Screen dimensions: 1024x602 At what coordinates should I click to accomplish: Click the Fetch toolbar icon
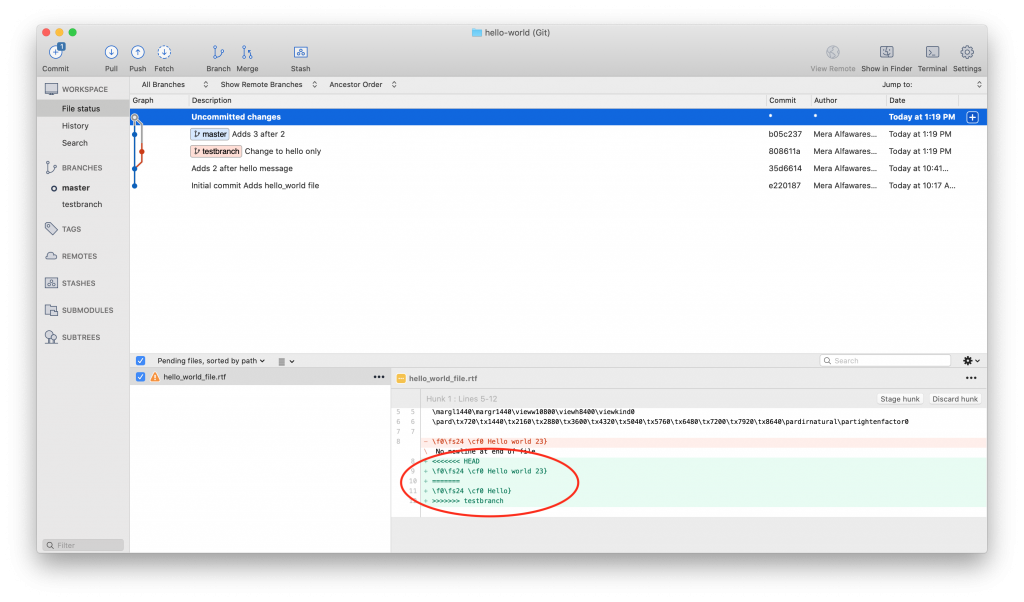click(x=164, y=53)
